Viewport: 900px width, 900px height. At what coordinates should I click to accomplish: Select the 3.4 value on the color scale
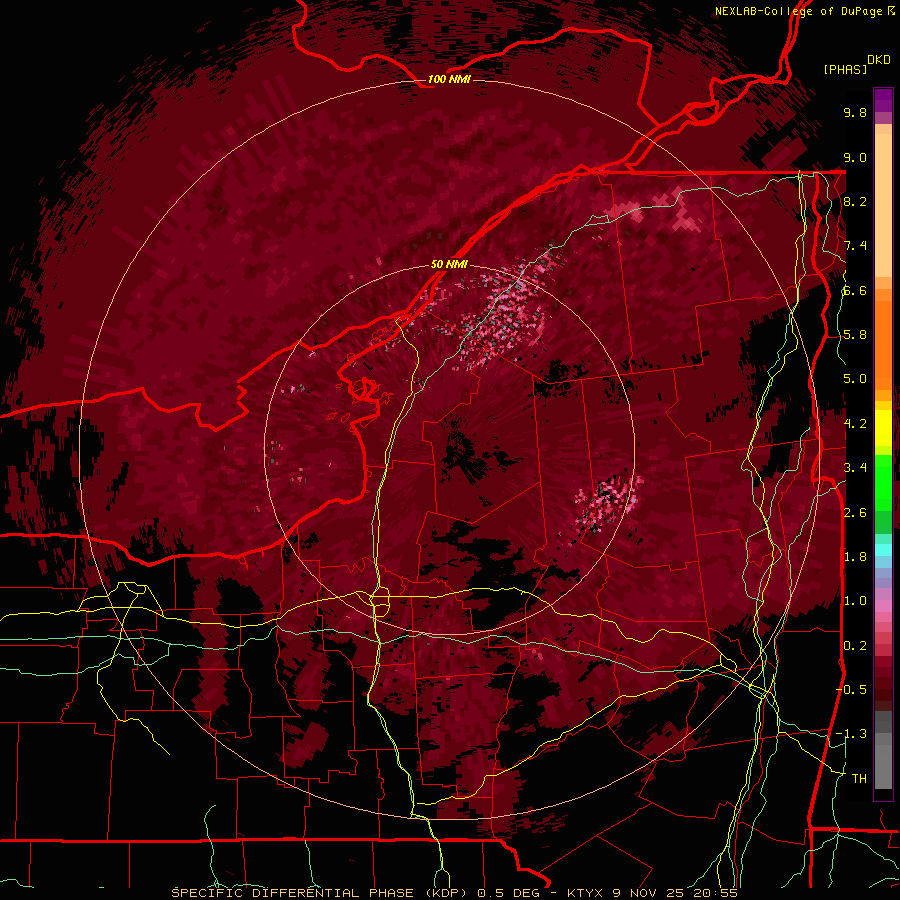pos(855,468)
